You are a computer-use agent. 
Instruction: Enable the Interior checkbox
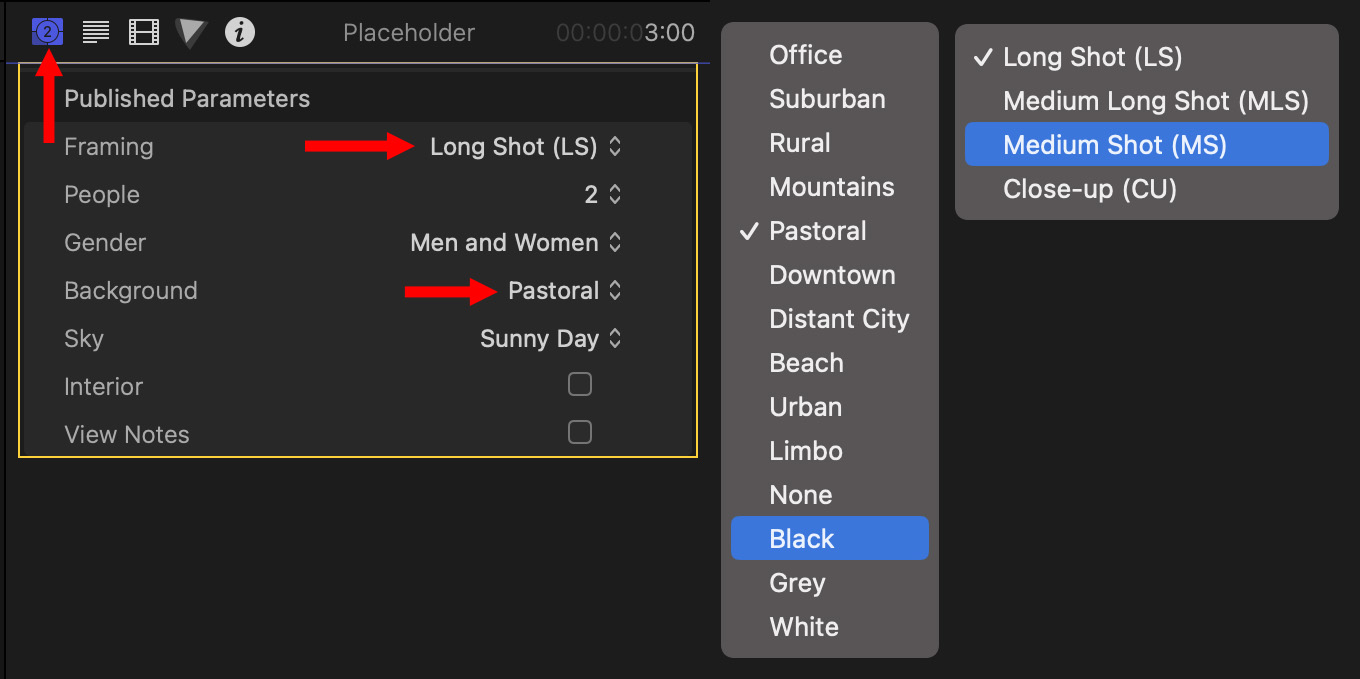580,384
